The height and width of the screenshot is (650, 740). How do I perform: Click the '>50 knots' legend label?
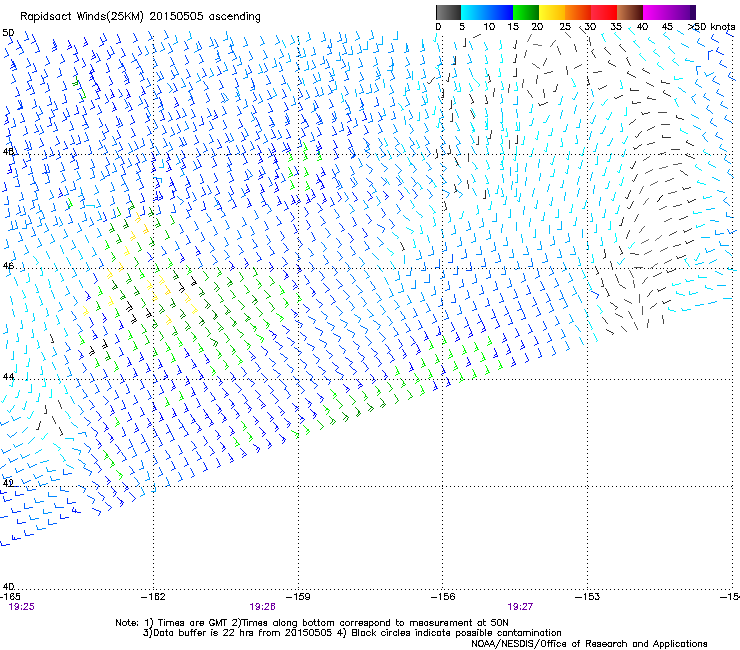coord(711,27)
